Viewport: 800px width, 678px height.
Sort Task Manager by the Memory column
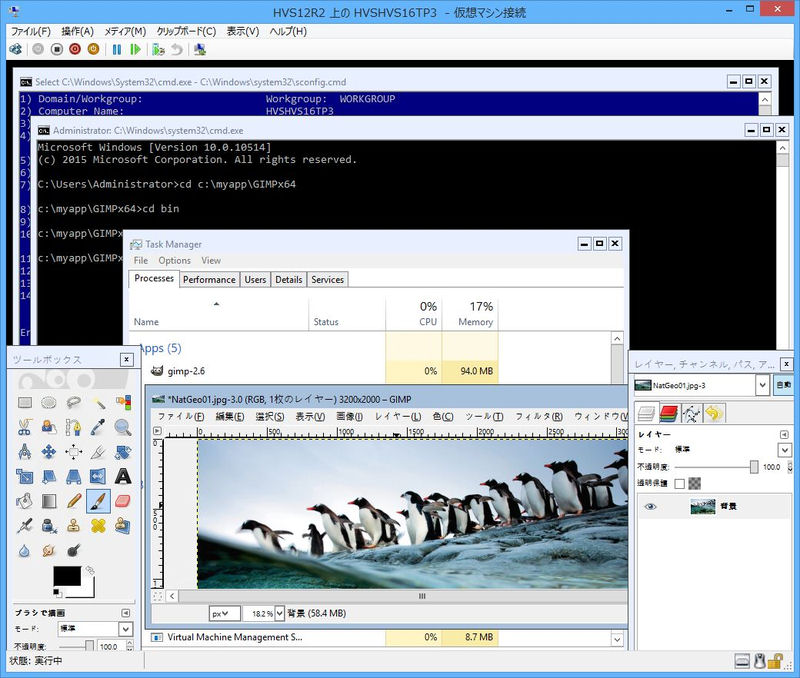(x=470, y=314)
